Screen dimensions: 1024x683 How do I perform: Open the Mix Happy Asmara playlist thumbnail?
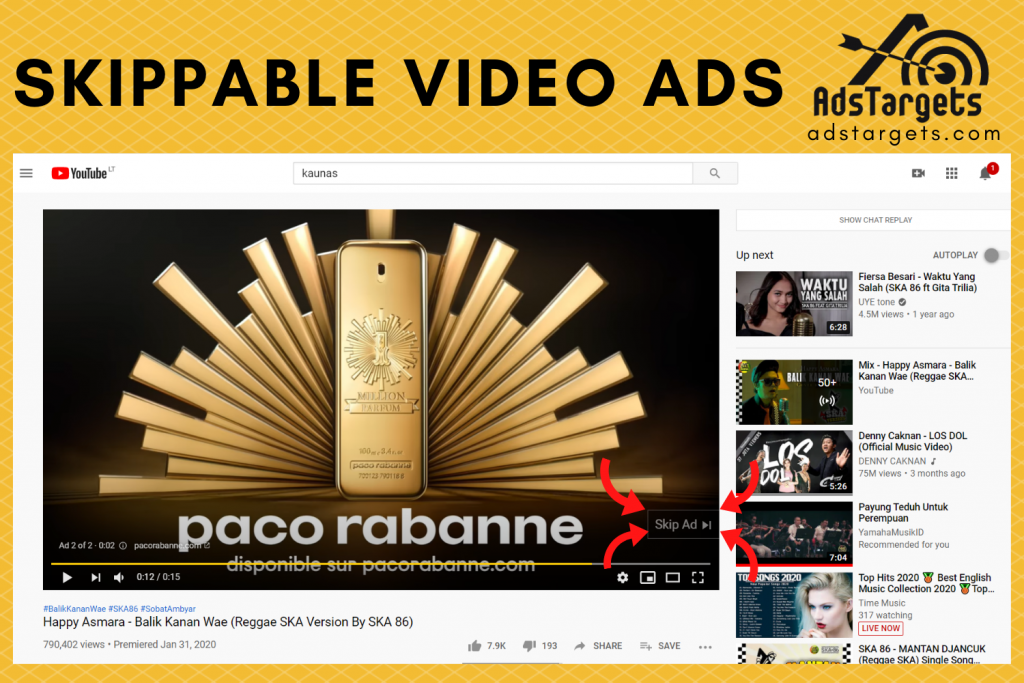coord(794,392)
